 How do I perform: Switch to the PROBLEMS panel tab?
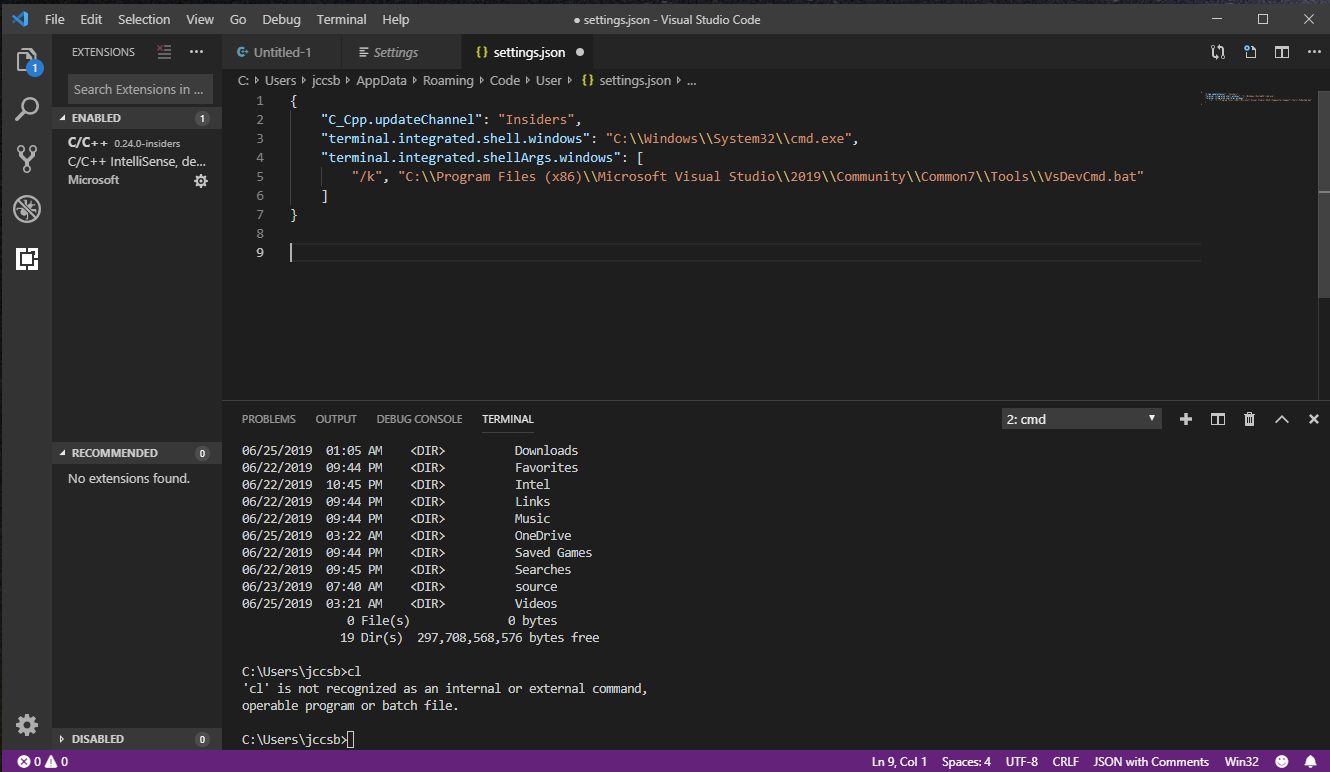pyautogui.click(x=269, y=419)
